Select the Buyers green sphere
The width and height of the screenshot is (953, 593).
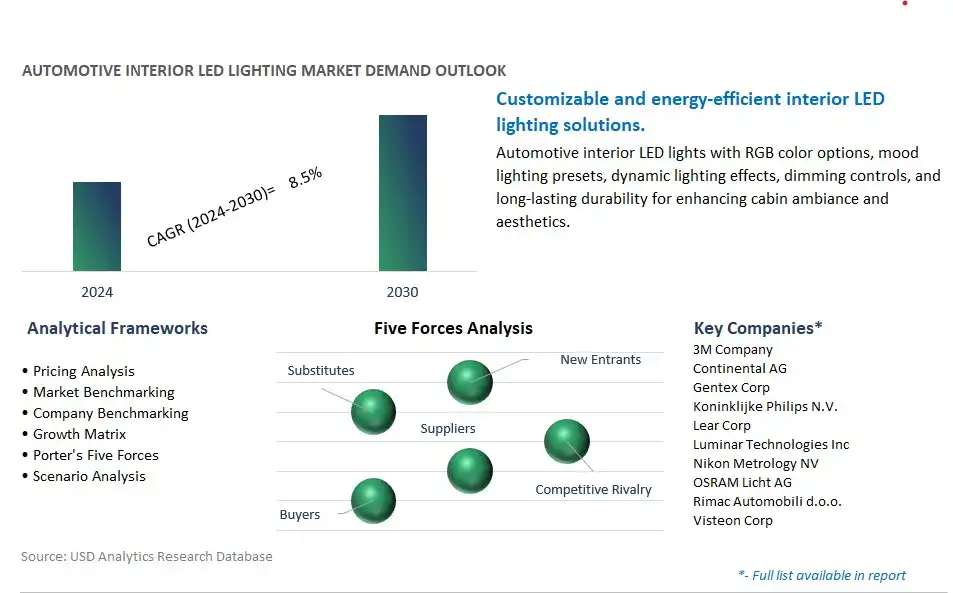click(x=373, y=501)
